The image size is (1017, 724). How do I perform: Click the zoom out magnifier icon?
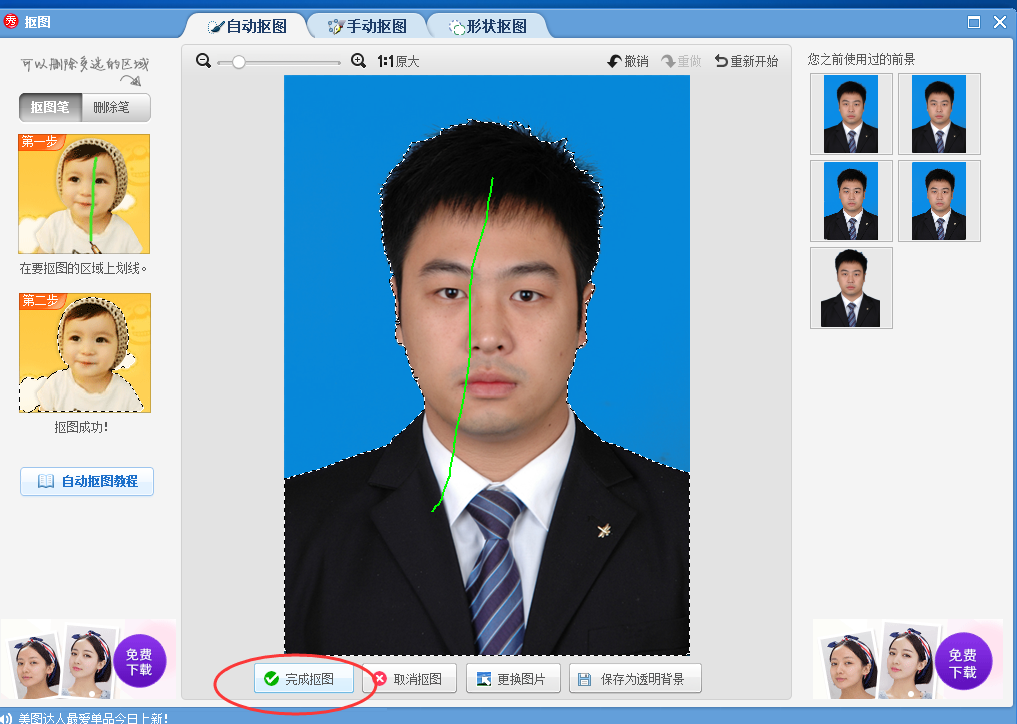204,61
